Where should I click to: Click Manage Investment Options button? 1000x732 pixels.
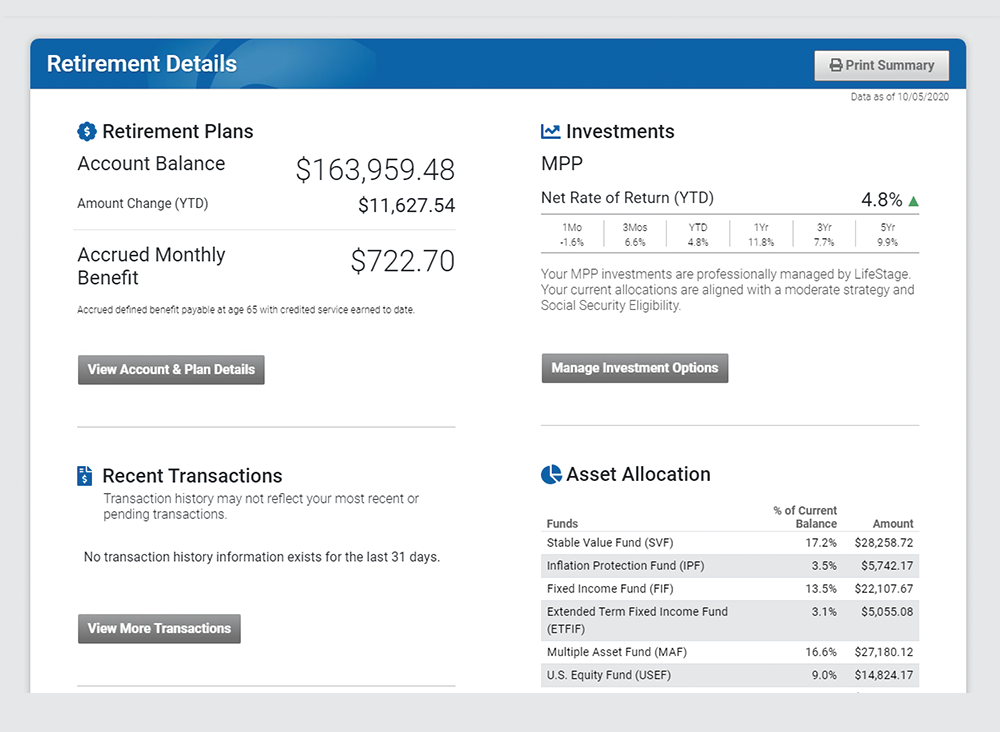pyautogui.click(x=635, y=368)
